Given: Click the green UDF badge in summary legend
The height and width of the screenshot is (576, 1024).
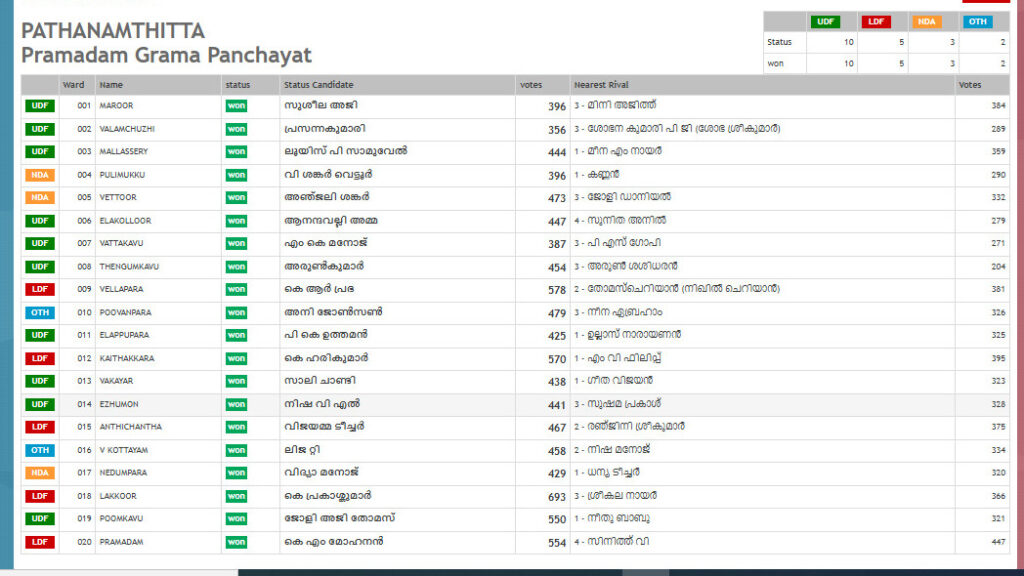Looking at the screenshot, I should [x=826, y=21].
